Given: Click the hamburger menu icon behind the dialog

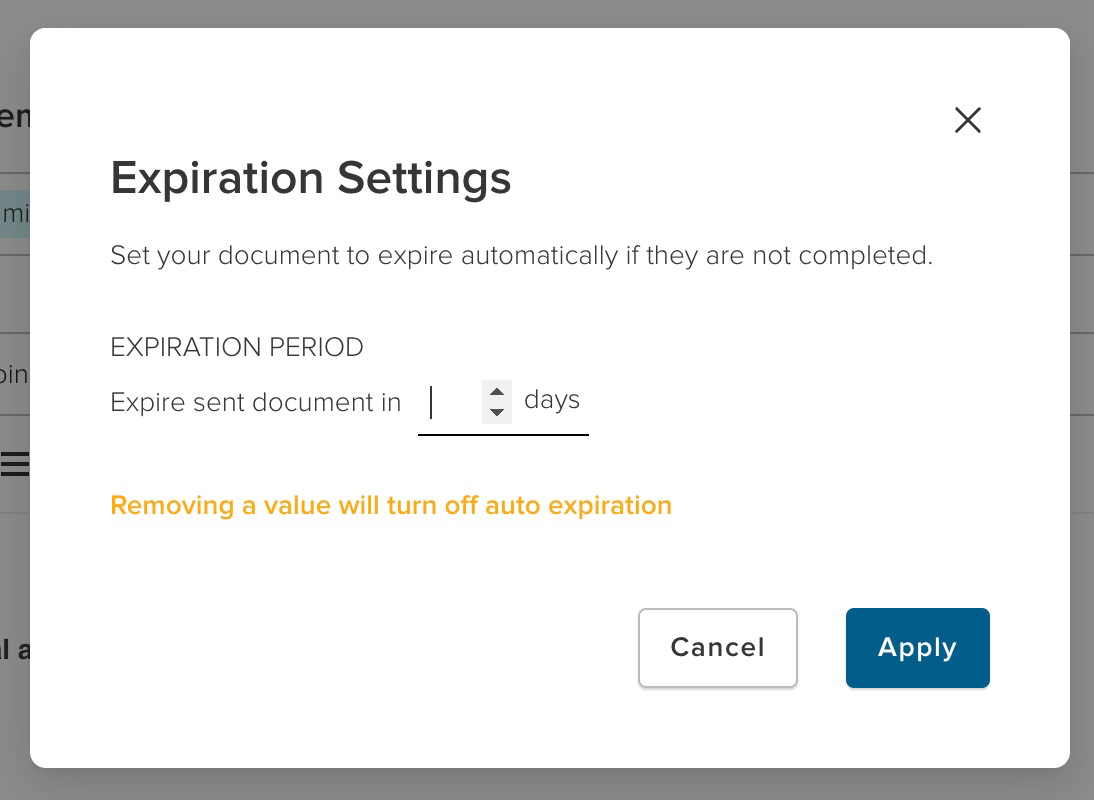Looking at the screenshot, I should tap(15, 463).
